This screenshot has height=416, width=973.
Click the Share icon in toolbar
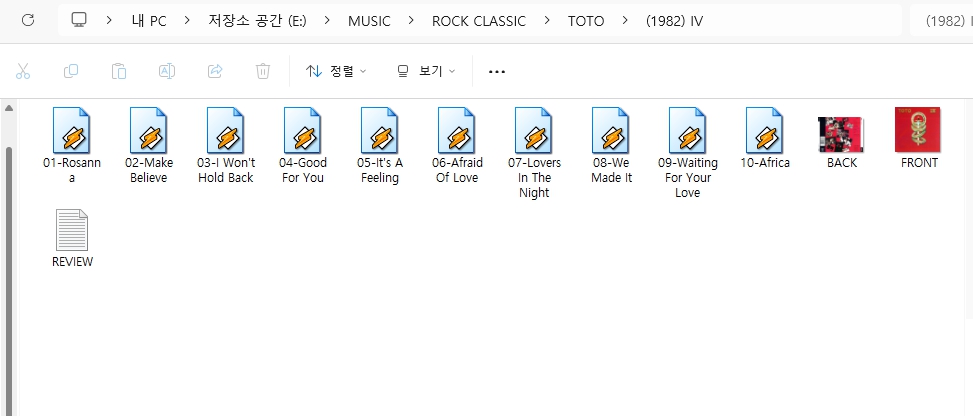215,71
